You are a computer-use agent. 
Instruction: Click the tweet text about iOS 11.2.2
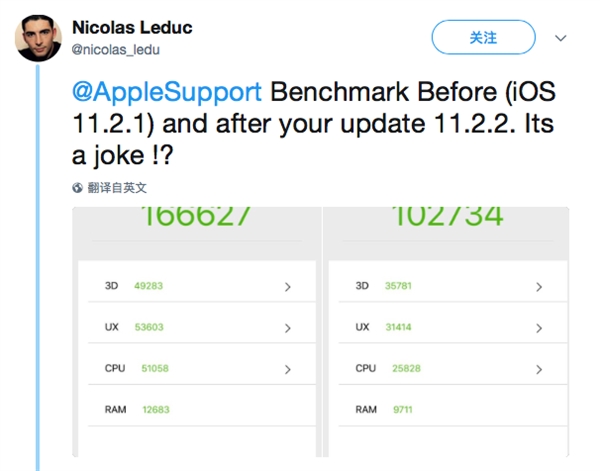pyautogui.click(x=314, y=124)
